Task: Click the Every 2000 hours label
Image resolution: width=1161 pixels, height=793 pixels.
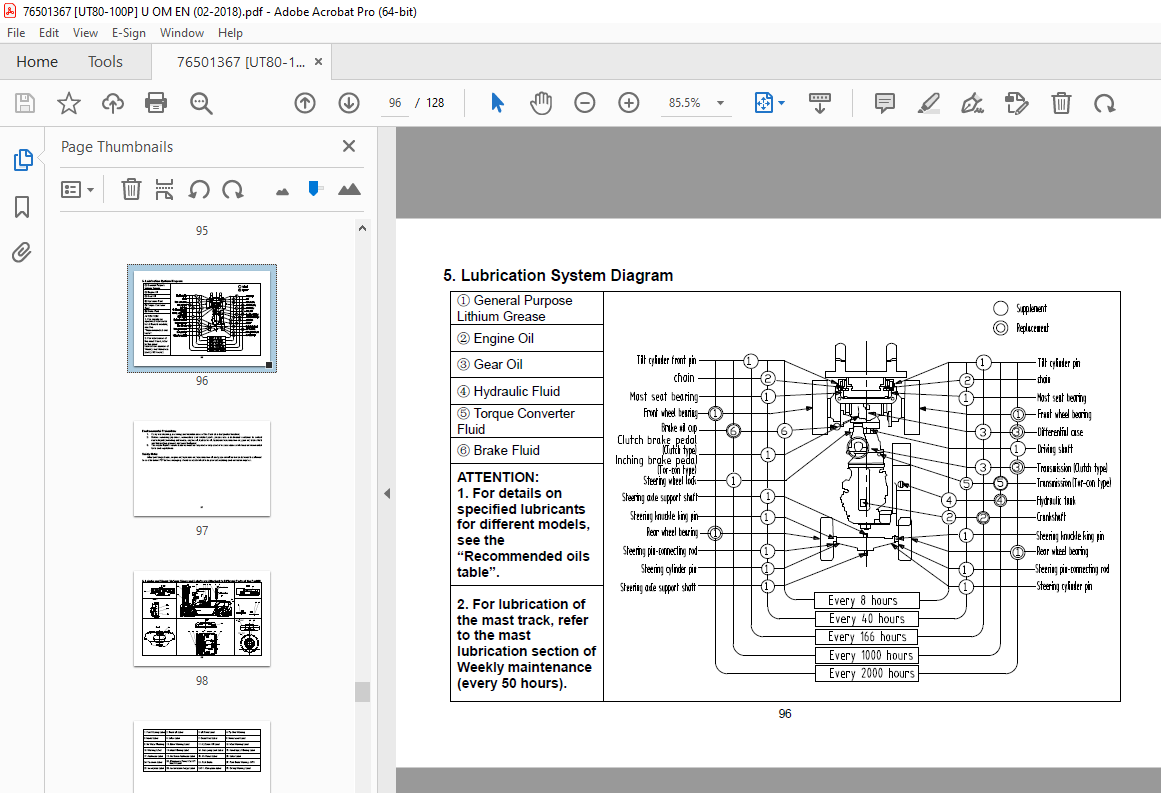Action: coord(866,673)
